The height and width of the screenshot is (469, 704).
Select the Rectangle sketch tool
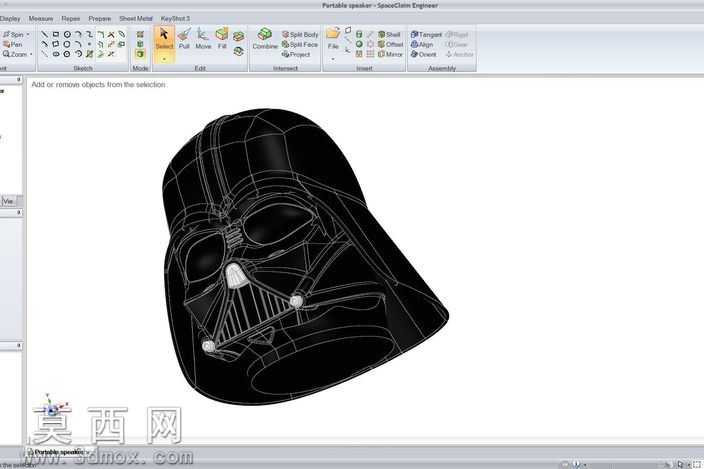tap(56, 34)
